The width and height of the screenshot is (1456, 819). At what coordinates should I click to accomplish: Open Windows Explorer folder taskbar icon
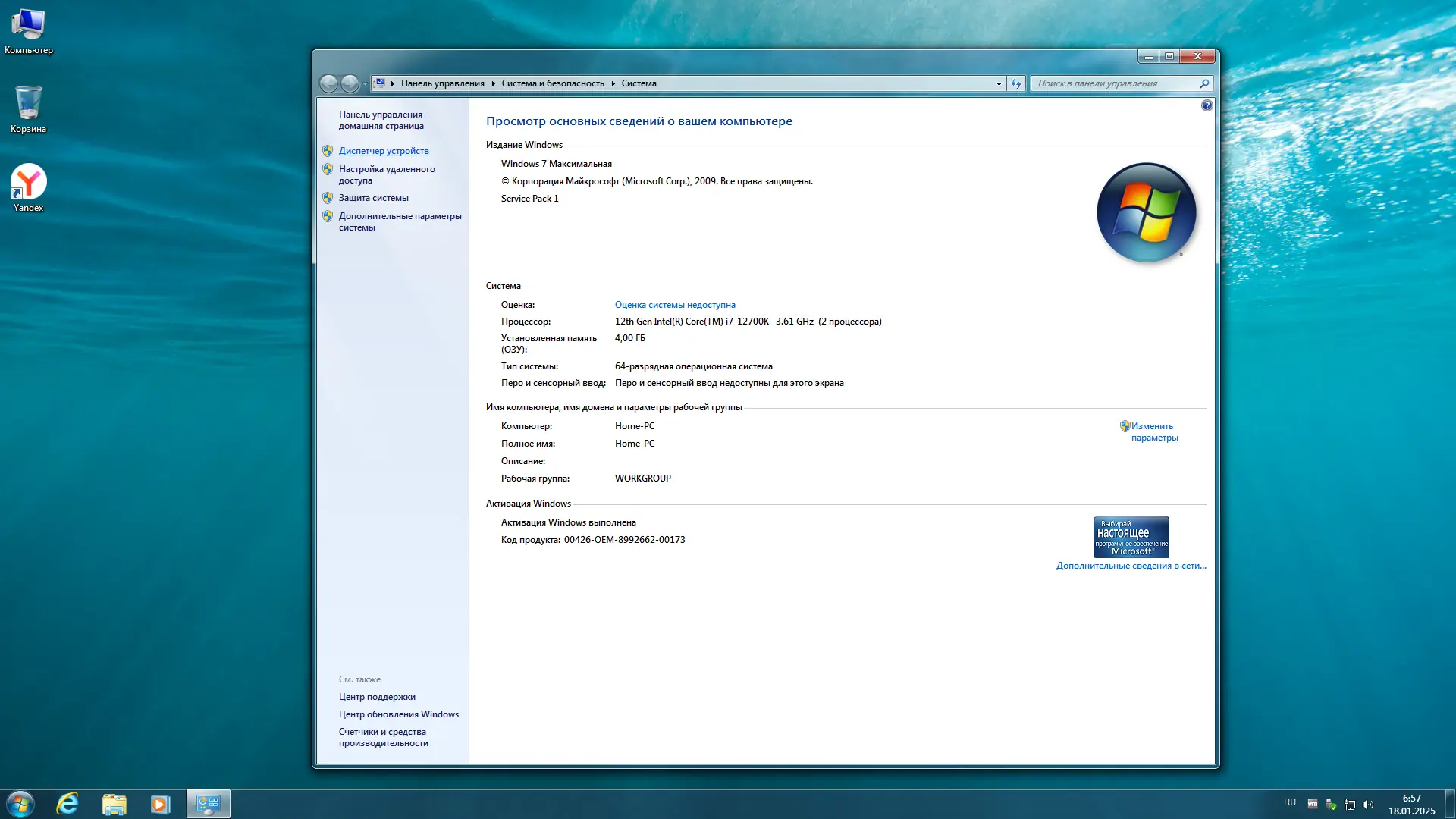115,803
